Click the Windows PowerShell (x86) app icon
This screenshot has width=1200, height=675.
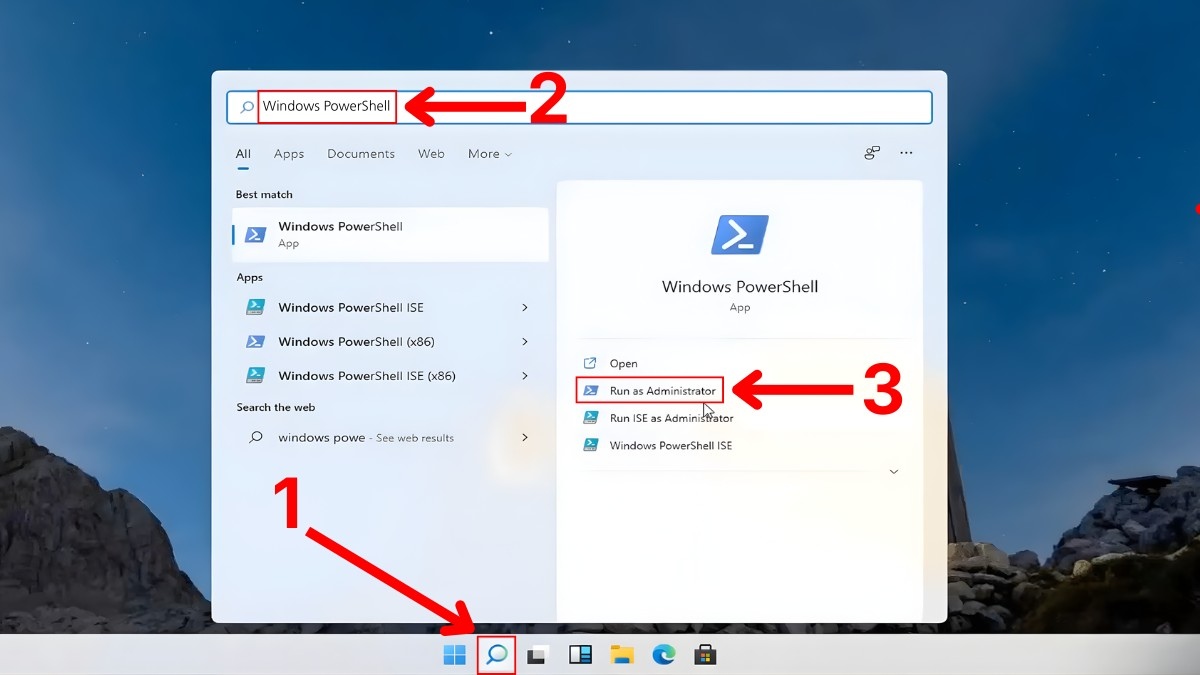point(256,341)
